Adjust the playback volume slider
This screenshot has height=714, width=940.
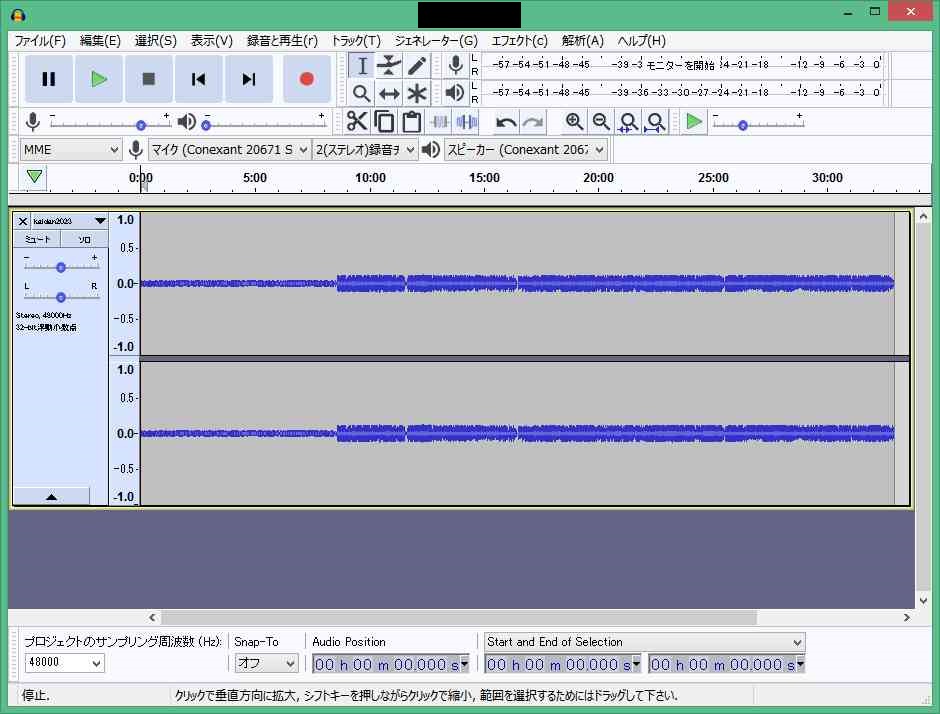(x=266, y=124)
